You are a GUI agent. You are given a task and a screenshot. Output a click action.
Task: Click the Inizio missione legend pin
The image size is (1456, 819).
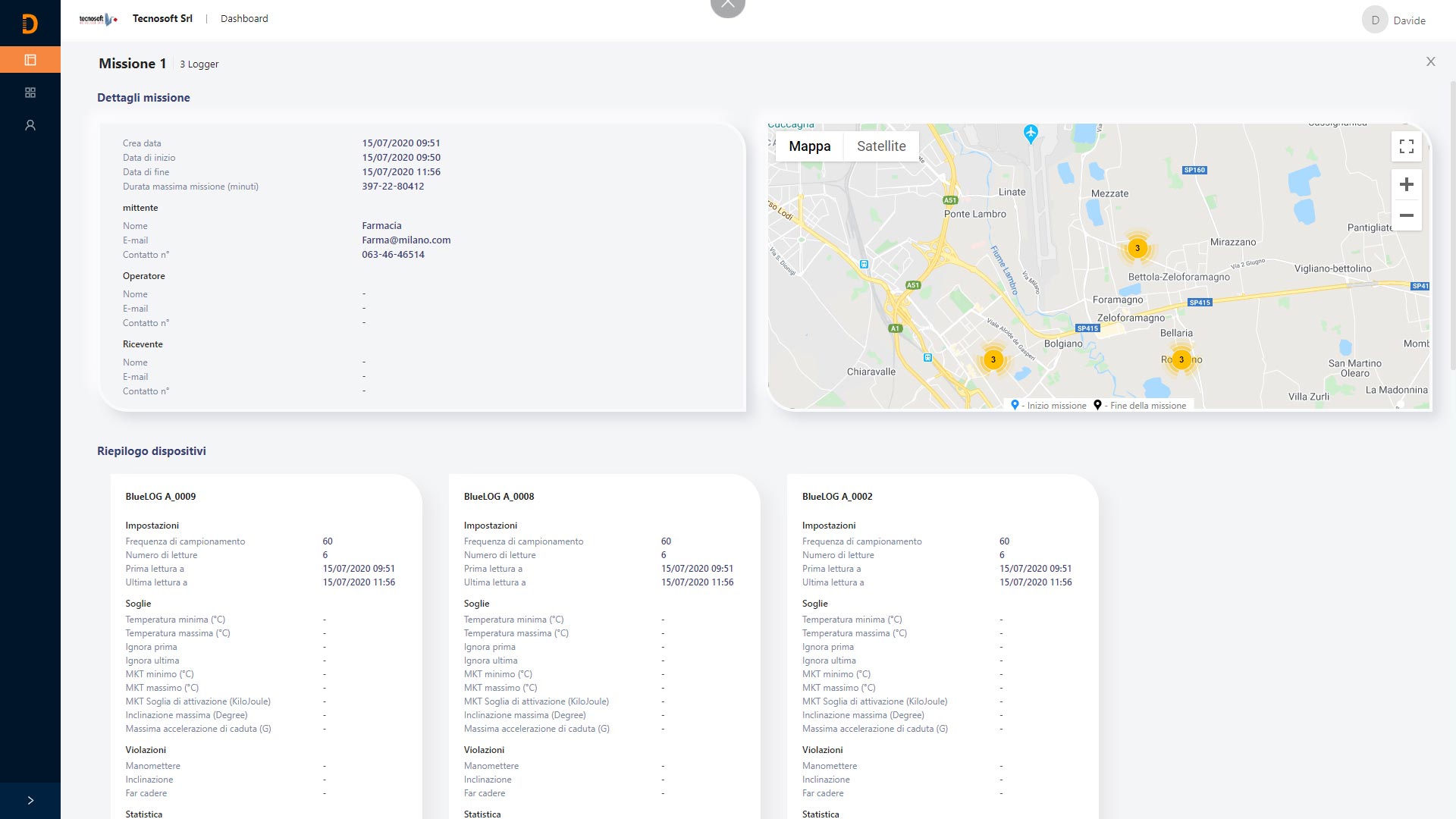(x=1015, y=405)
